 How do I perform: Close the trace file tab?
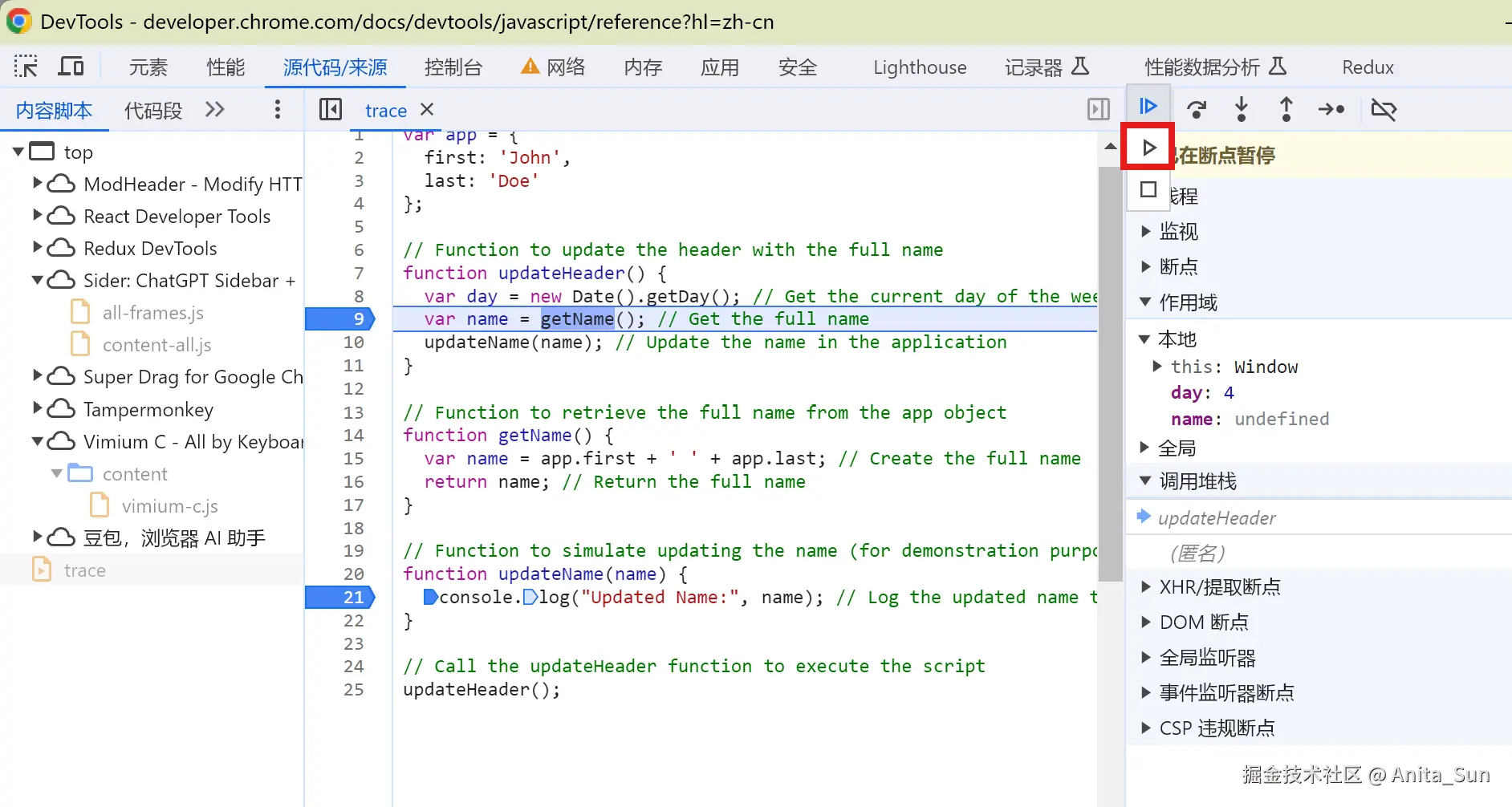tap(427, 109)
